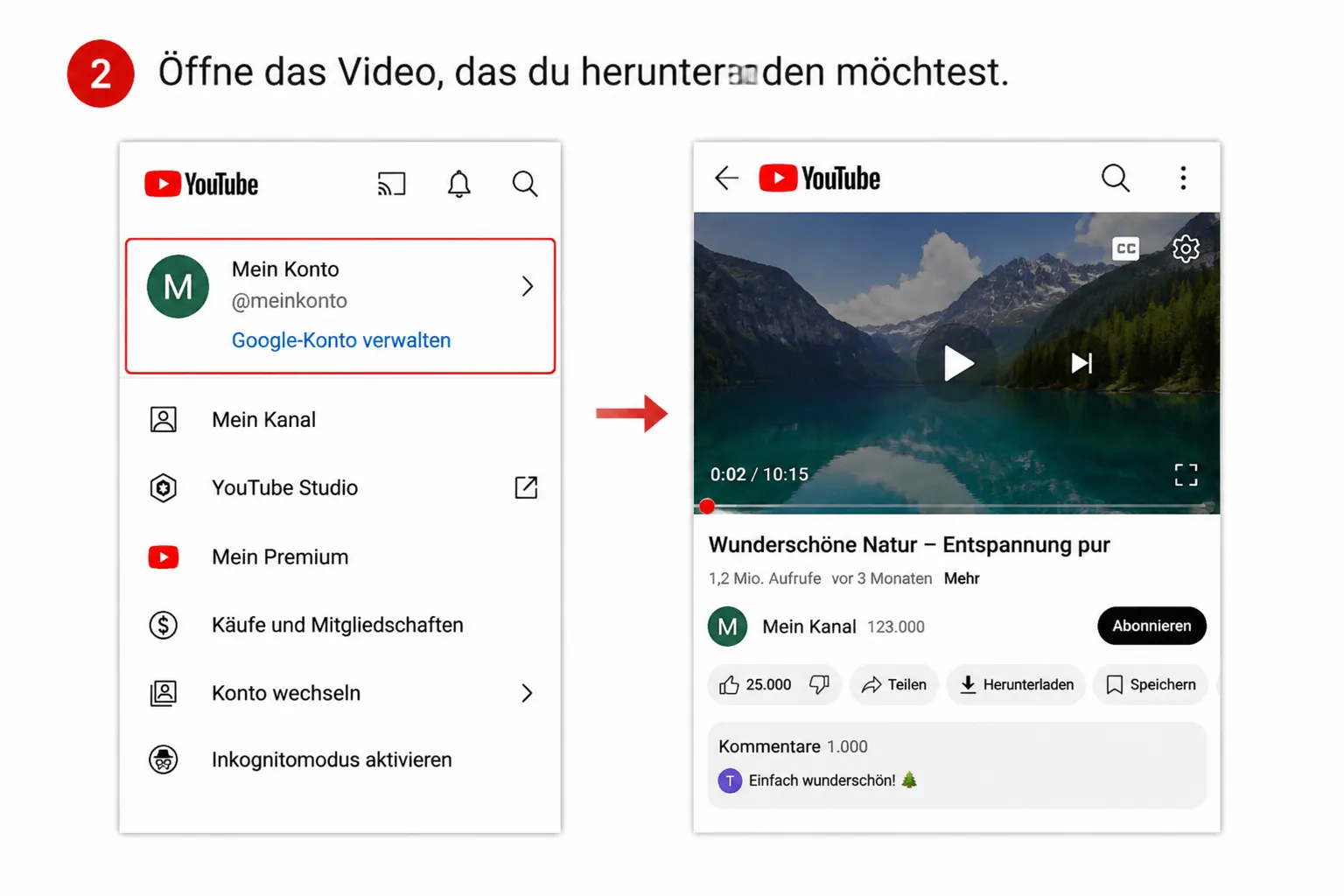Click the green M avatar of Mein Konto
The width and height of the screenshot is (1344, 896).
(178, 286)
